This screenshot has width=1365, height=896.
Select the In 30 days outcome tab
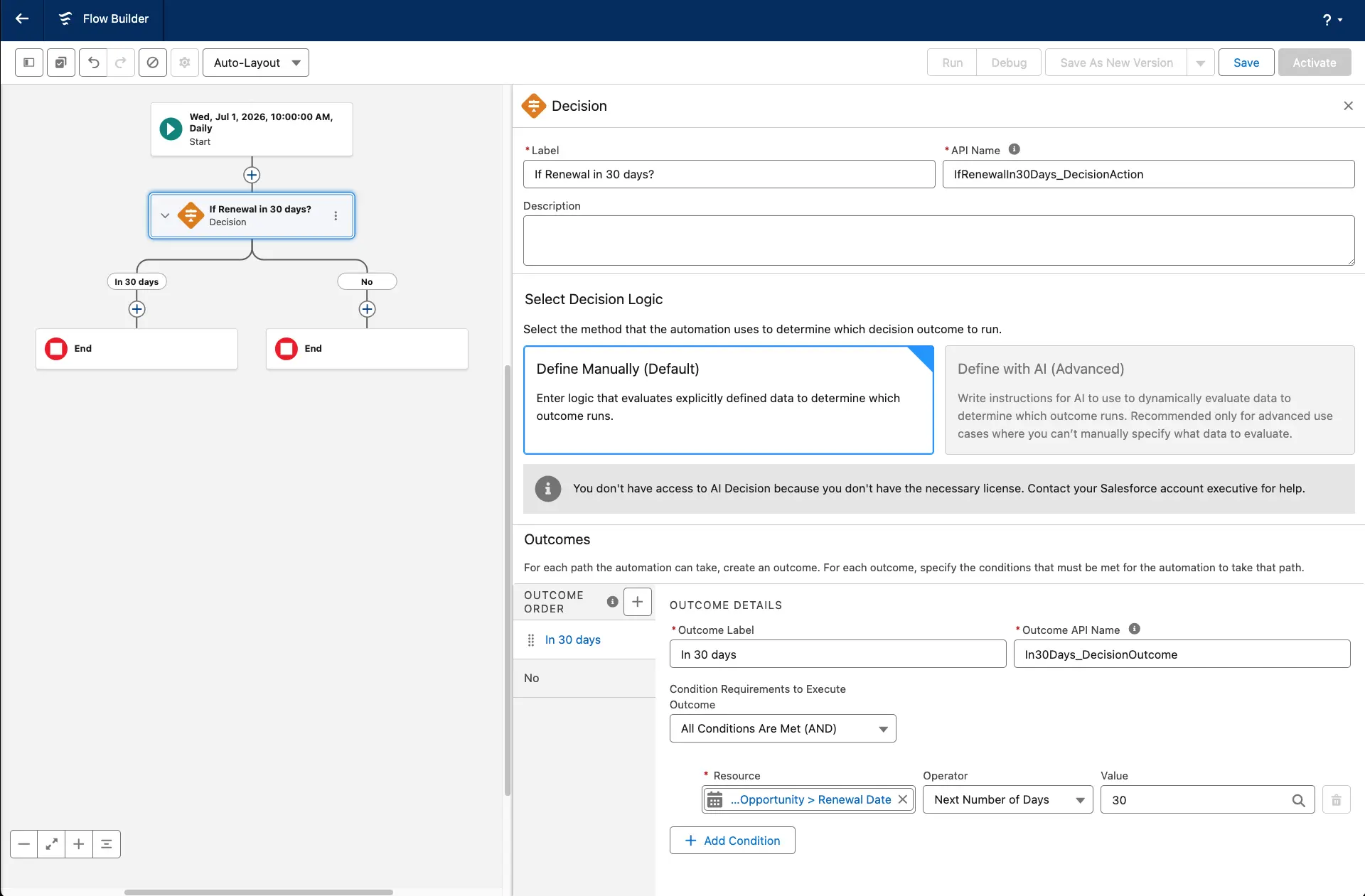[x=584, y=640]
